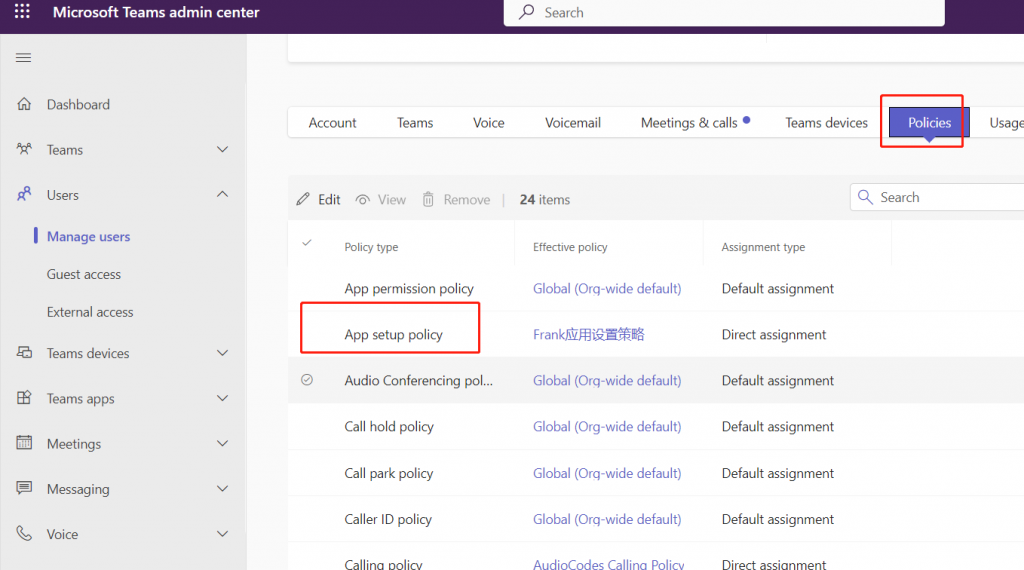The width and height of the screenshot is (1024, 570).
Task: Collapse the Users section chevron
Action: pos(223,194)
